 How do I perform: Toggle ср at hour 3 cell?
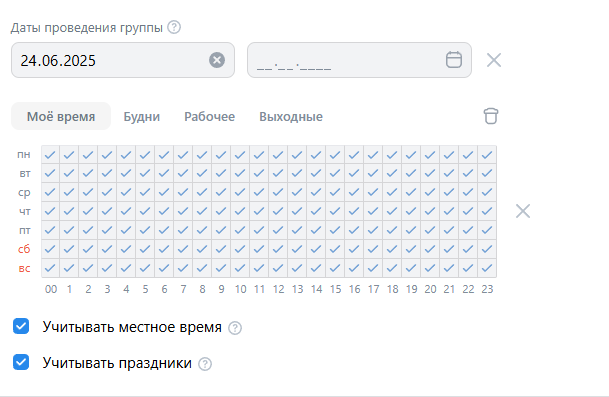pos(107,192)
